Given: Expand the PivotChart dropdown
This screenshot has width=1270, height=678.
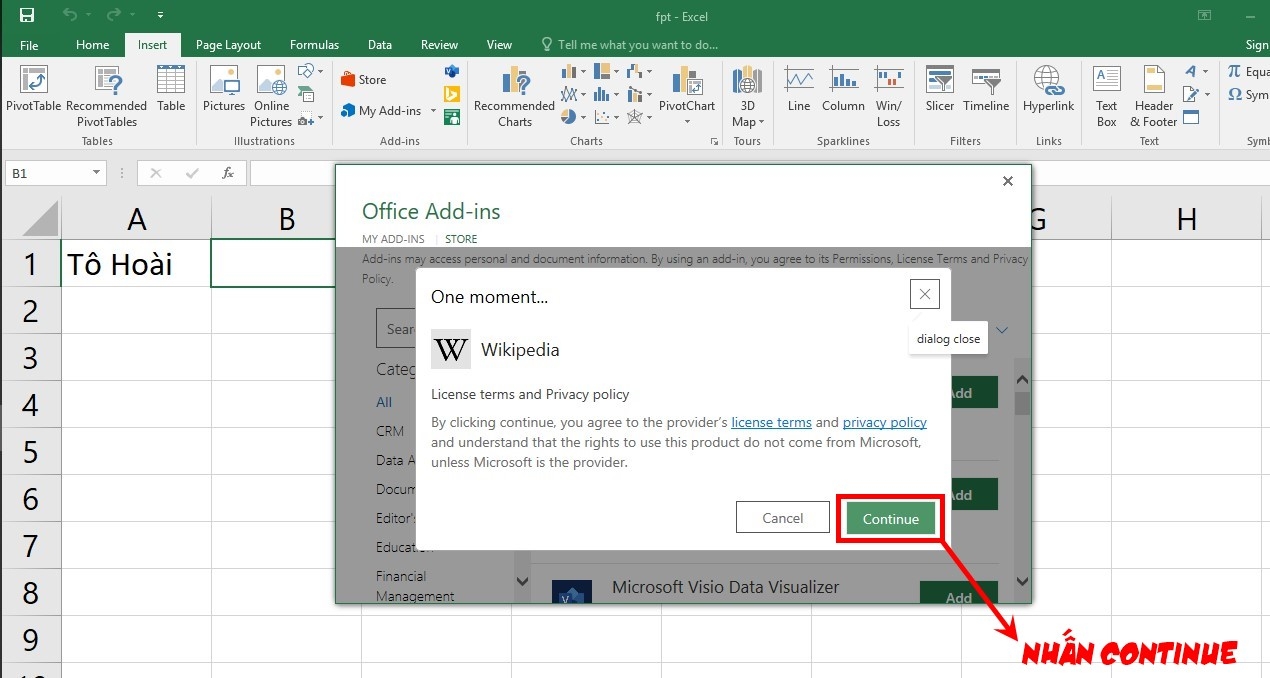Looking at the screenshot, I should click(687, 122).
